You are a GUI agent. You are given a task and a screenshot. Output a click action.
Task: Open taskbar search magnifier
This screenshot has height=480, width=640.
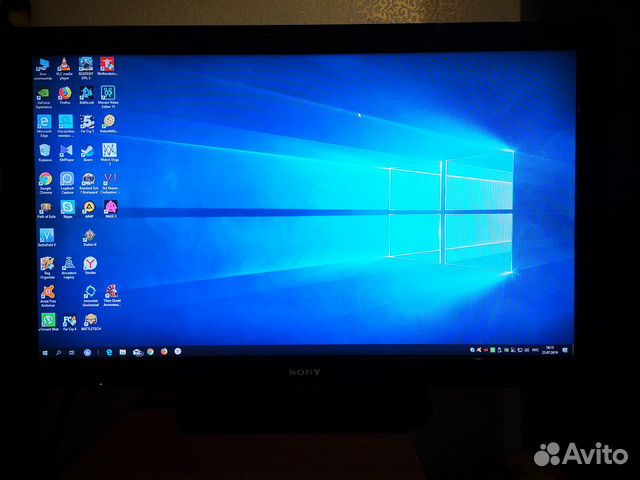[58, 353]
